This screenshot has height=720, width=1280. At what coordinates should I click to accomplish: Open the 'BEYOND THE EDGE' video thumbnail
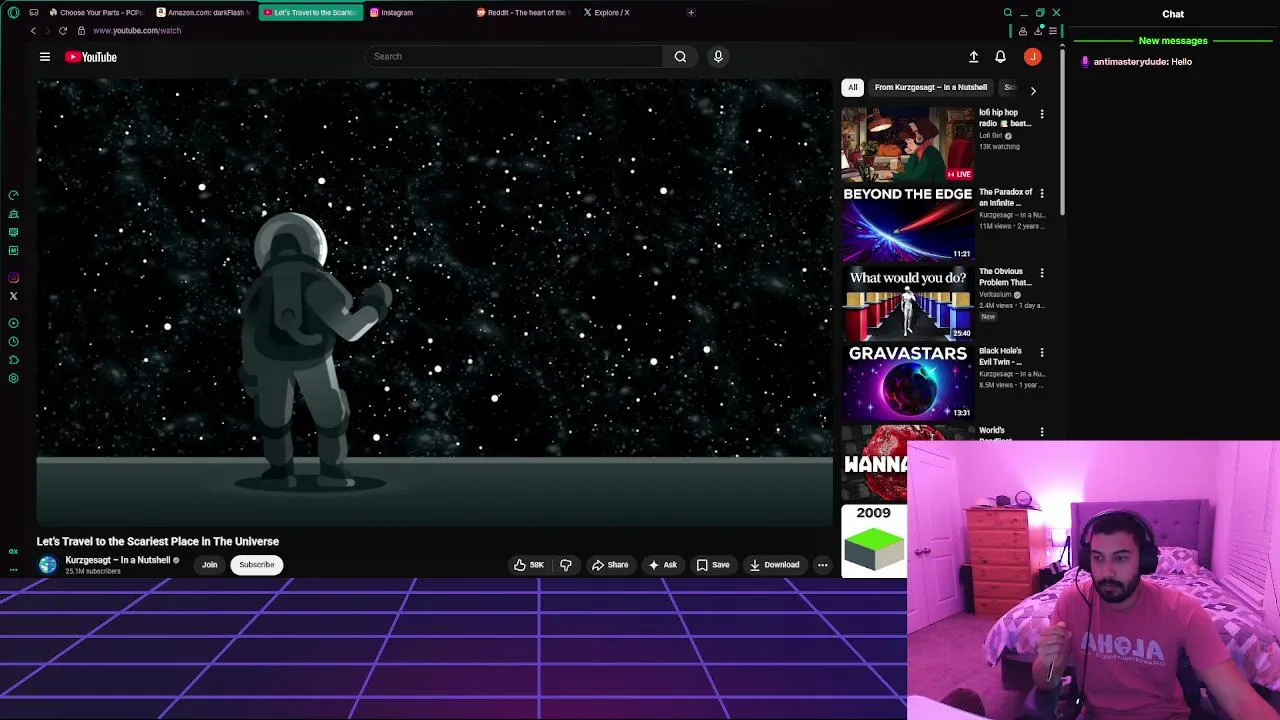tap(907, 223)
